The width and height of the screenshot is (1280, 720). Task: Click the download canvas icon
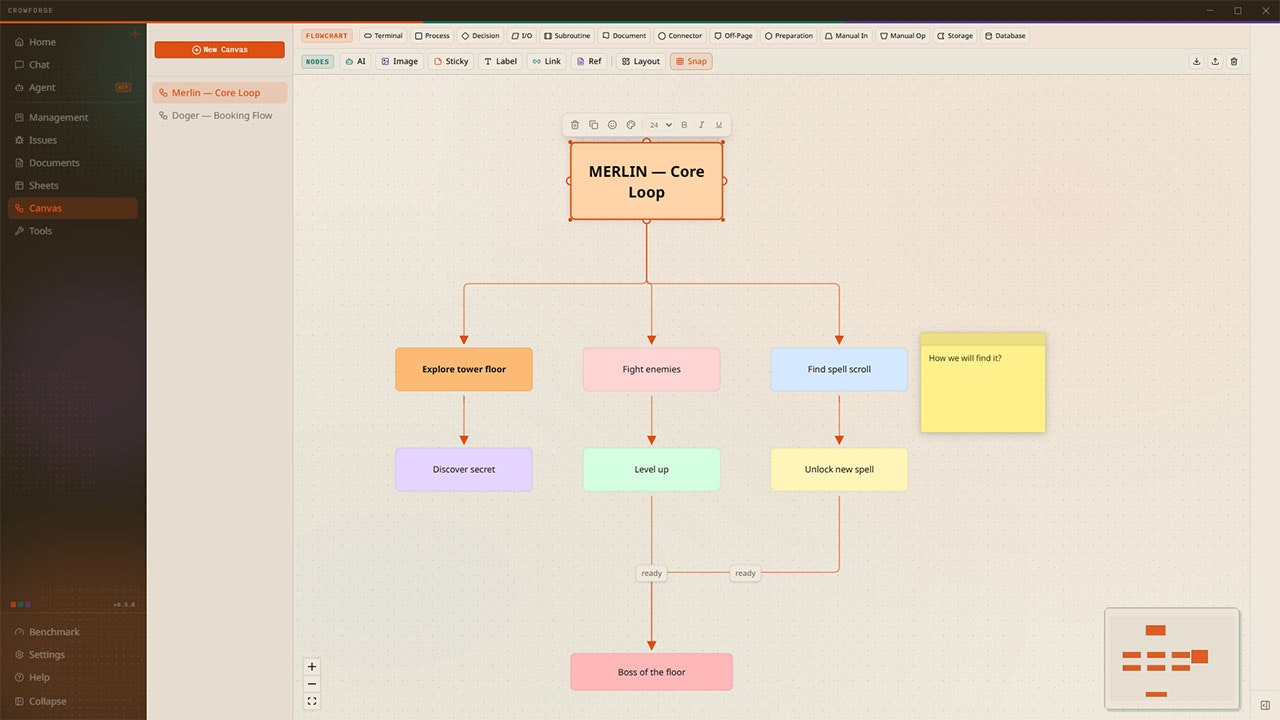(1196, 61)
